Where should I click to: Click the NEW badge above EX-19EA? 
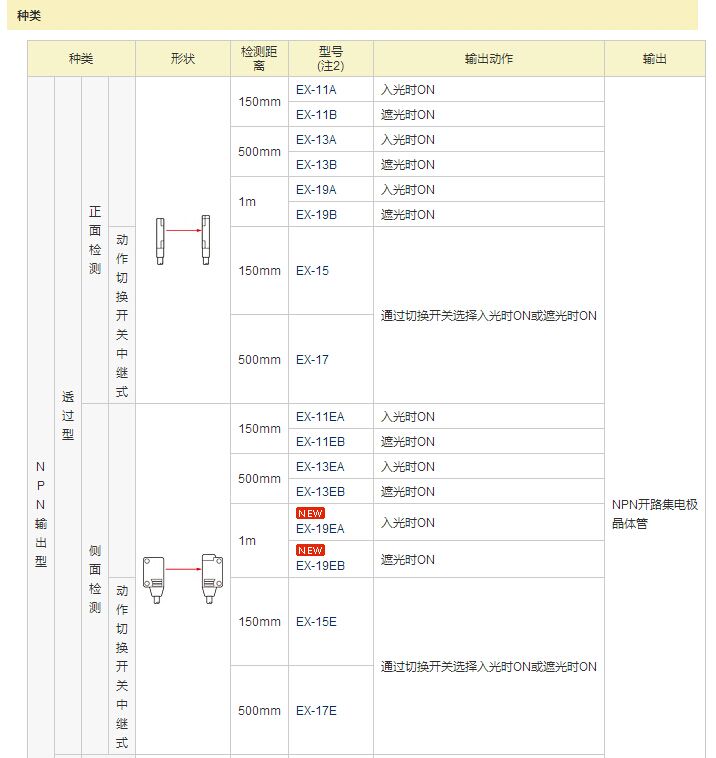tap(310, 513)
